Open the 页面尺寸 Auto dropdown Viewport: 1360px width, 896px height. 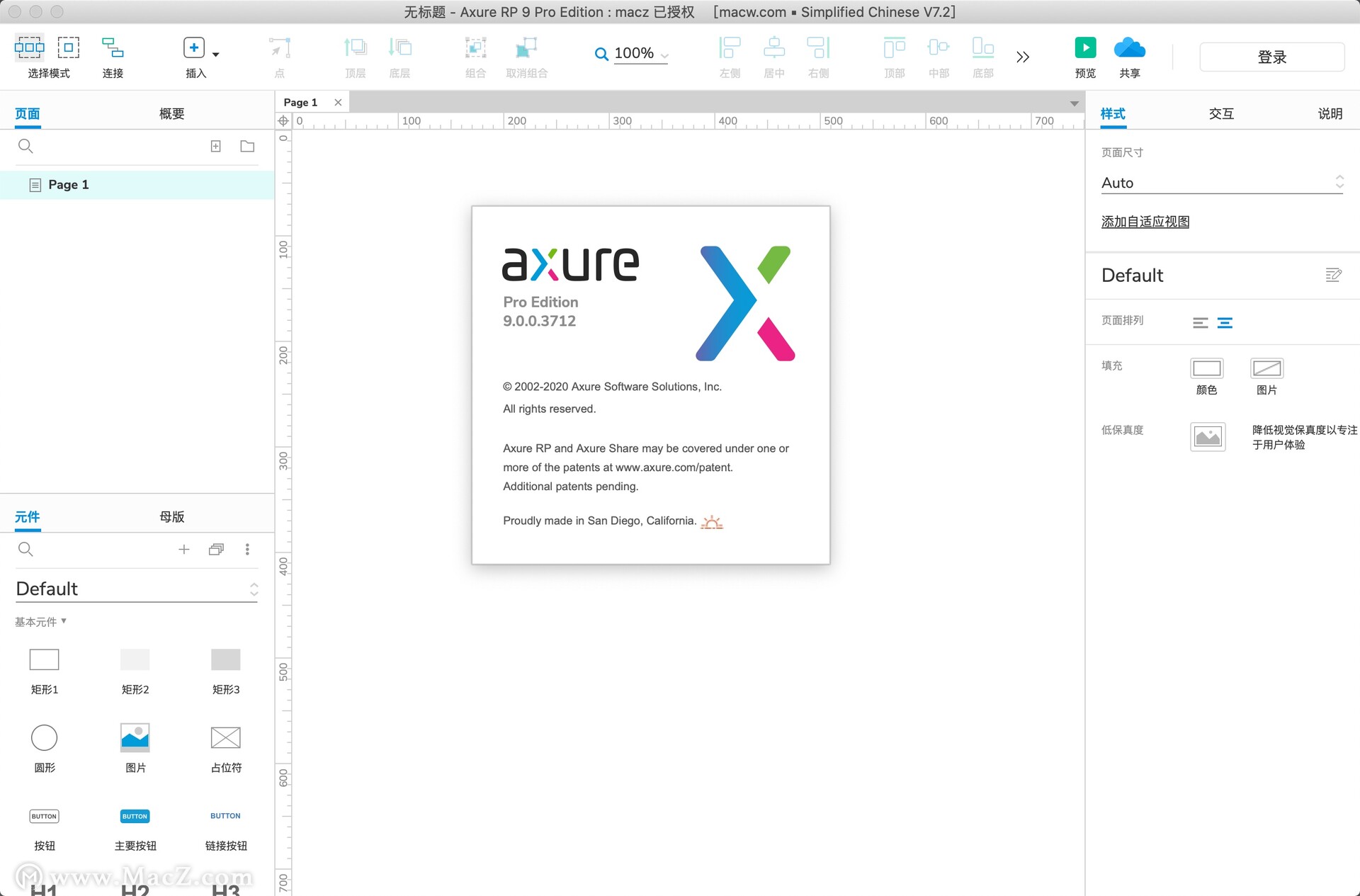click(1222, 183)
